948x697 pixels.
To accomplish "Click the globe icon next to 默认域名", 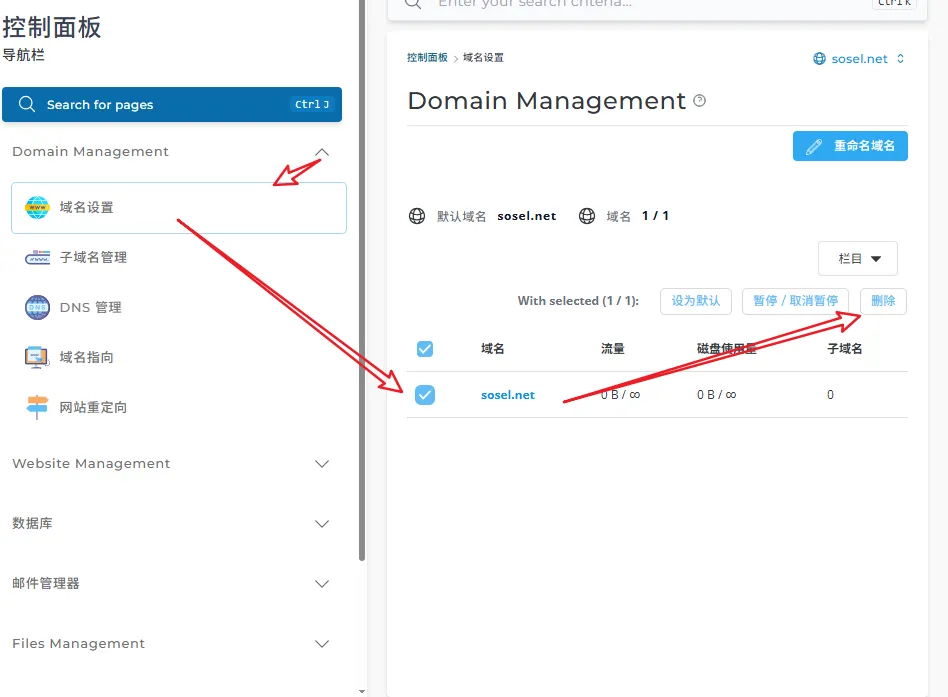I will [417, 216].
